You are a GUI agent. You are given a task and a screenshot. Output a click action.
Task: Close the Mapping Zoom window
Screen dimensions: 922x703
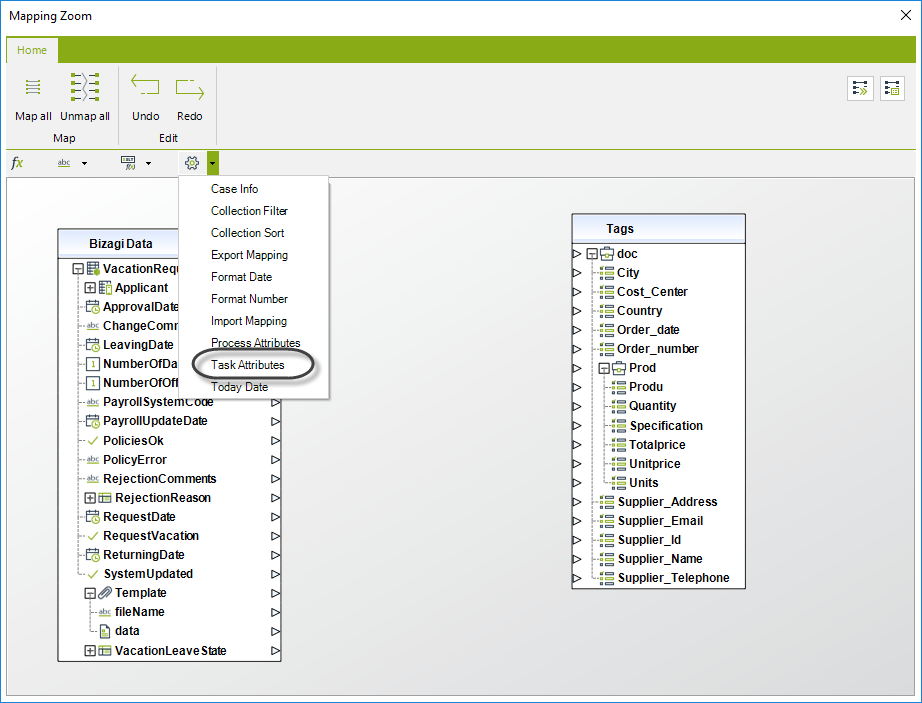click(906, 15)
